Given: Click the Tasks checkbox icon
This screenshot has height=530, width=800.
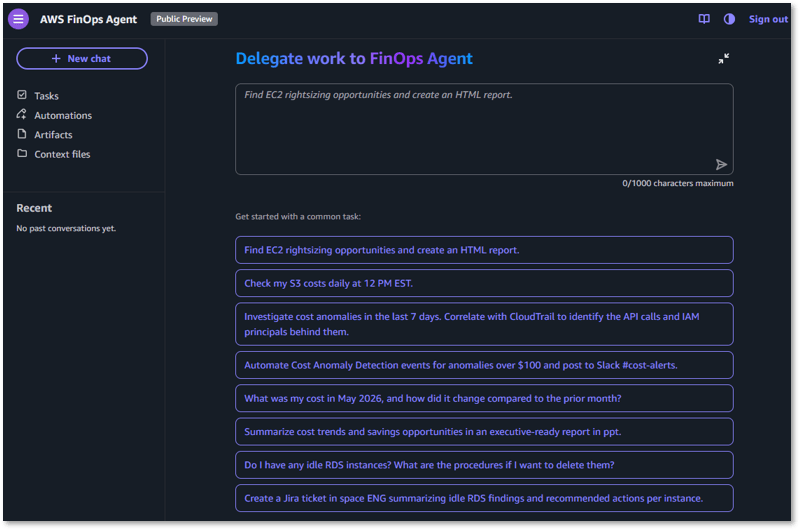Looking at the screenshot, I should pos(22,95).
